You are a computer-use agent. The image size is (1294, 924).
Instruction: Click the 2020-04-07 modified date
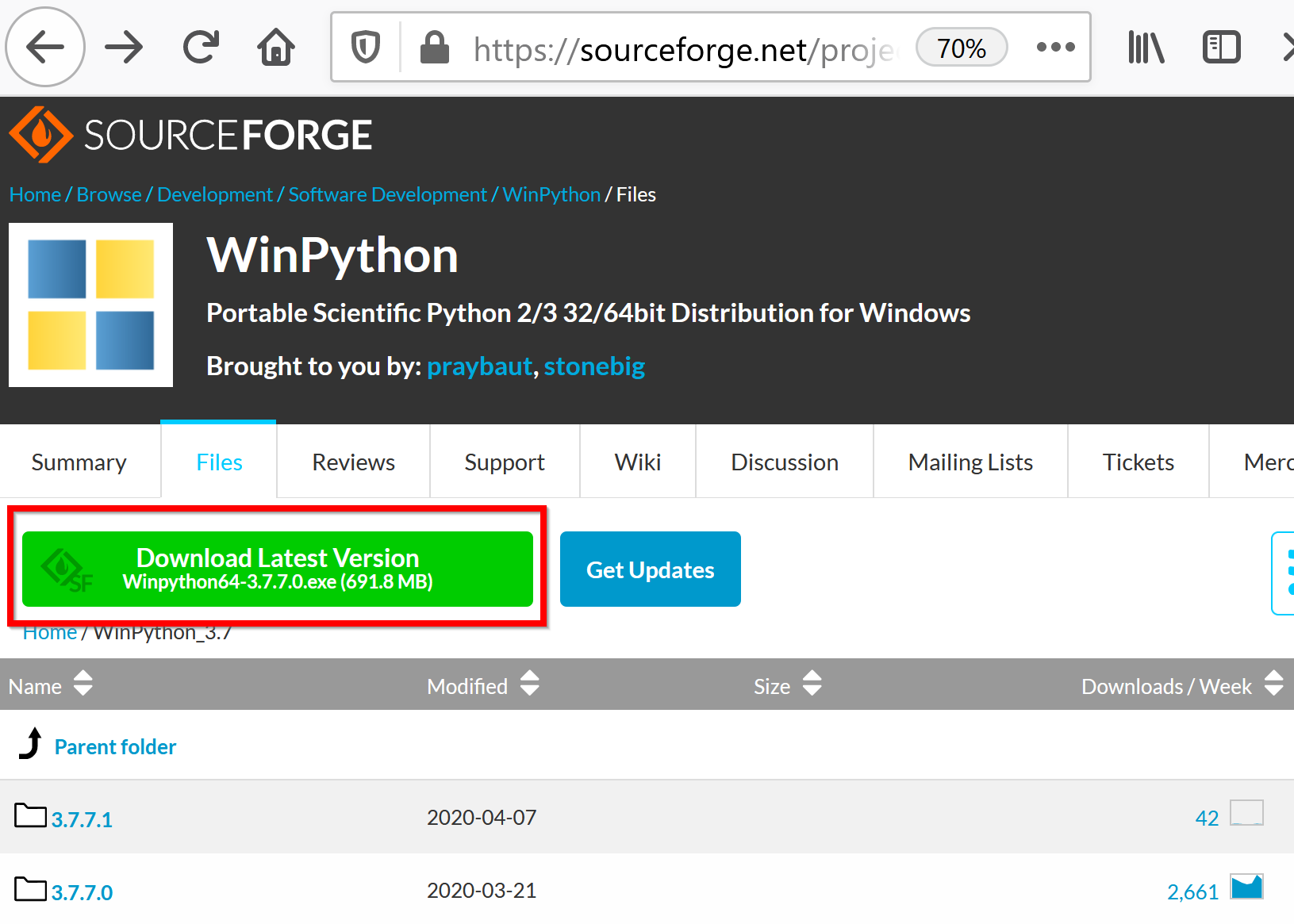pyautogui.click(x=482, y=817)
